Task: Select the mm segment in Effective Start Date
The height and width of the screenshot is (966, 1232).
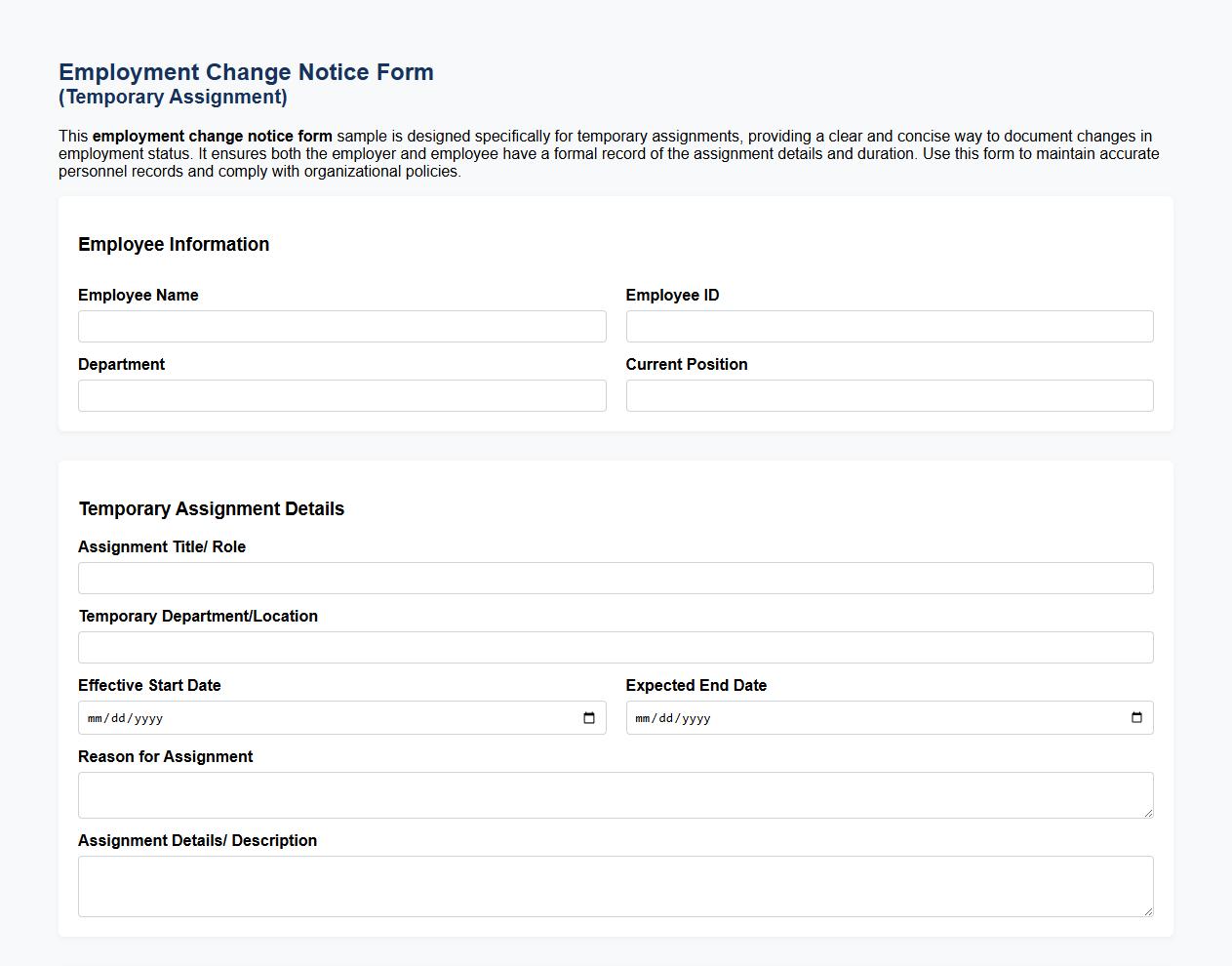Action: click(x=93, y=717)
